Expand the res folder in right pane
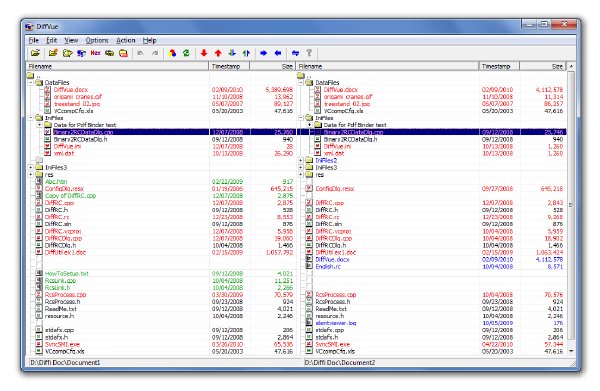This screenshot has width=600, height=391. (x=301, y=174)
